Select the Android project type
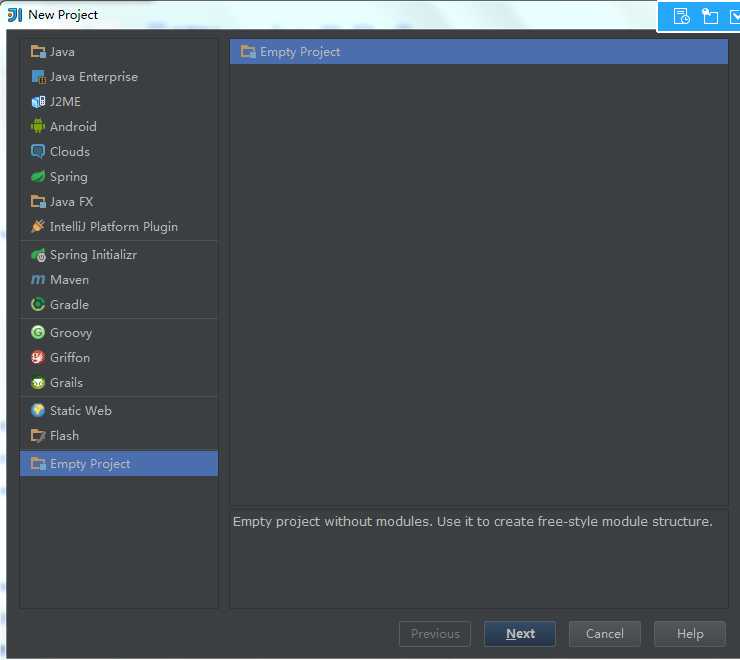This screenshot has width=740, height=660. point(119,127)
